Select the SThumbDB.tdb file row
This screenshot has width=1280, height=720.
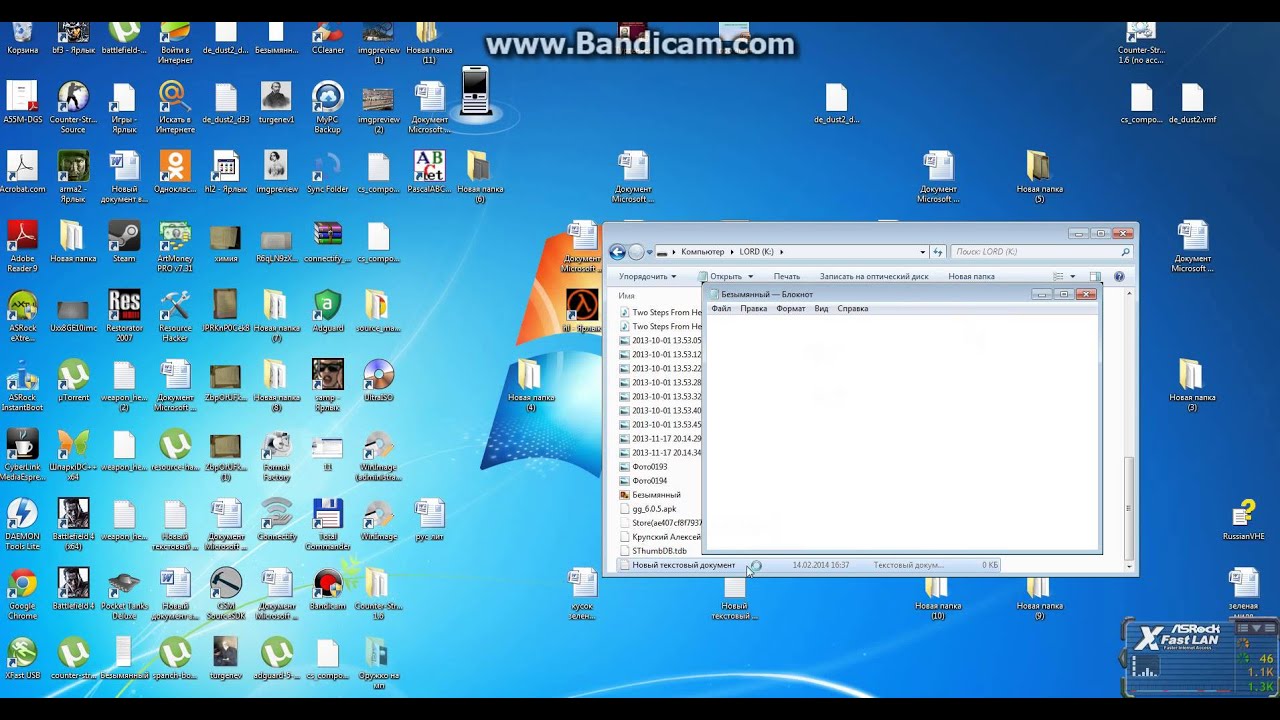click(x=660, y=551)
